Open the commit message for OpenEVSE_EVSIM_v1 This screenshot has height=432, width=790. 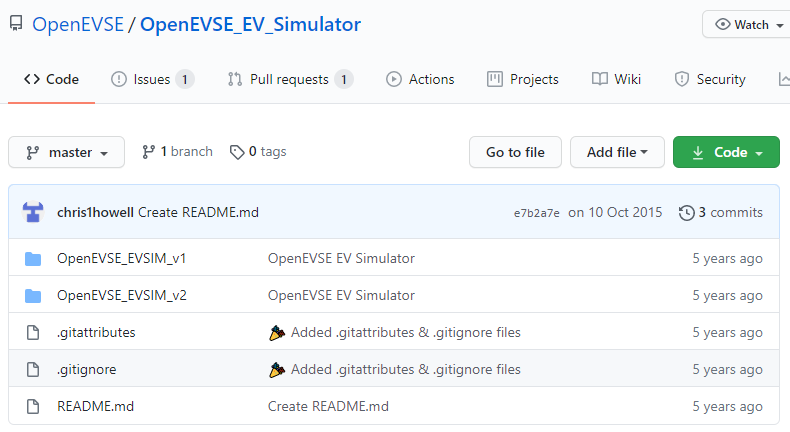(x=341, y=258)
